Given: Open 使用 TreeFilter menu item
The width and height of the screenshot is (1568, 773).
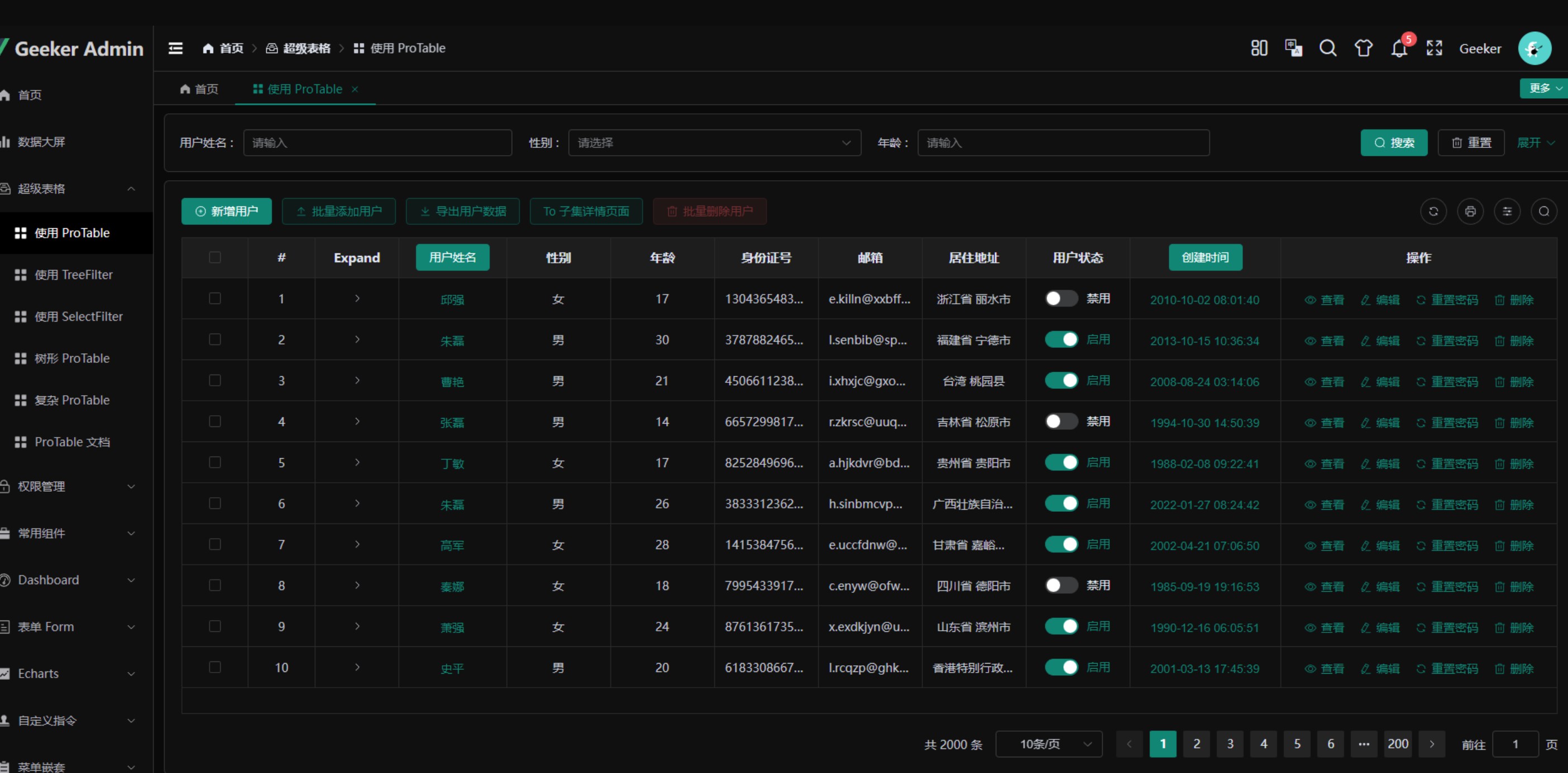Looking at the screenshot, I should pos(76,275).
